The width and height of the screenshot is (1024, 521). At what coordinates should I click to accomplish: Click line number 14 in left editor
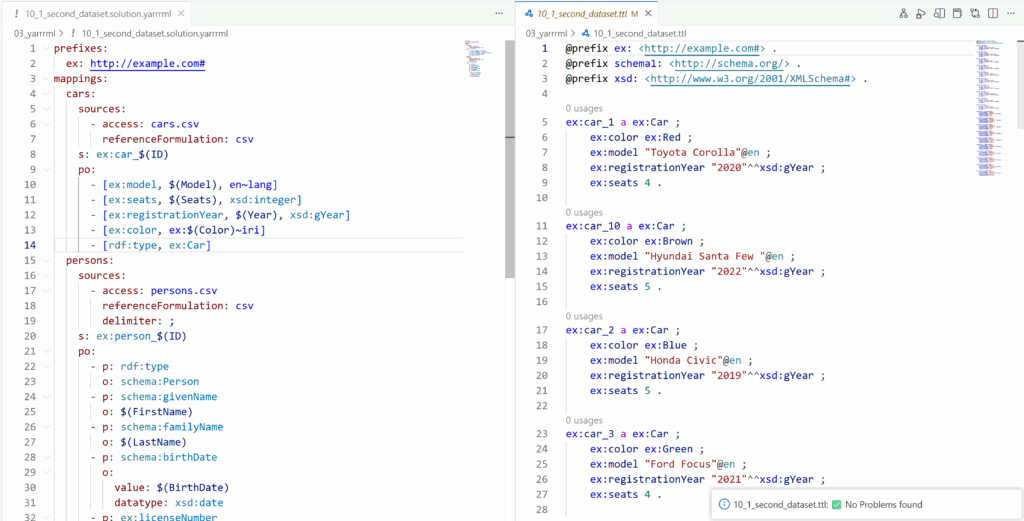[x=31, y=245]
